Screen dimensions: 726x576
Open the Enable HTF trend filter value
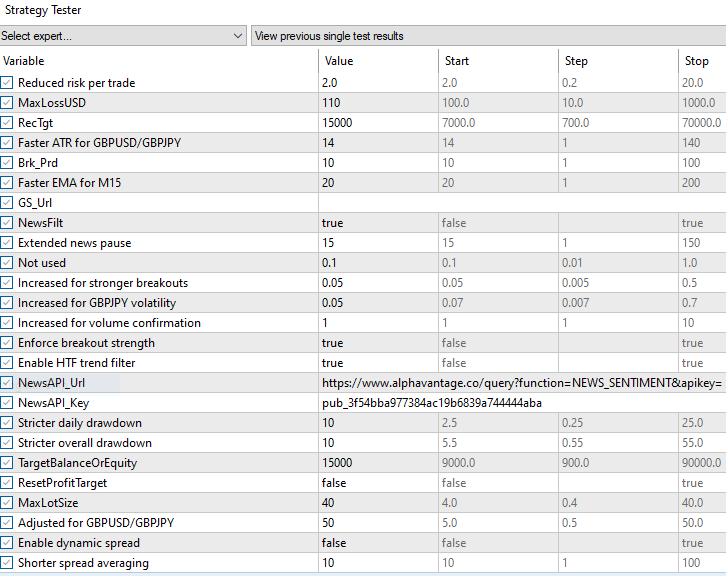click(376, 363)
